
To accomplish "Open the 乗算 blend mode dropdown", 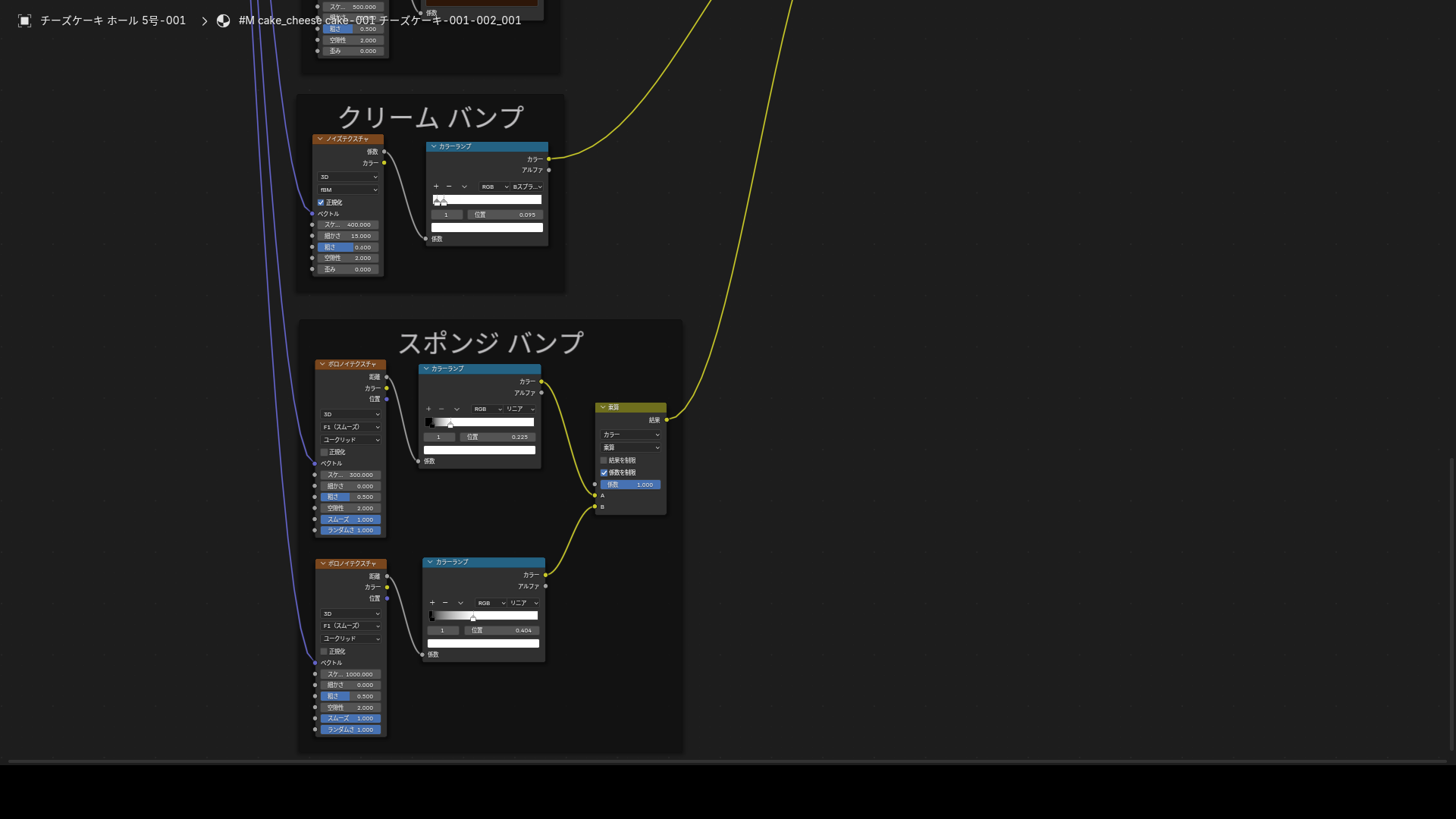I will (x=631, y=447).
